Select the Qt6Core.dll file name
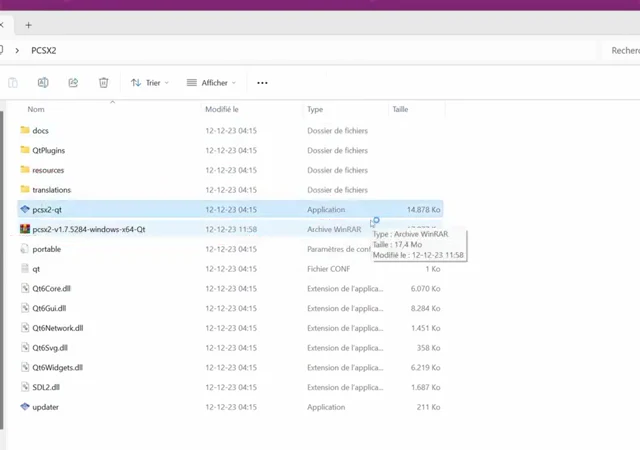The height and width of the screenshot is (450, 640). (x=51, y=289)
